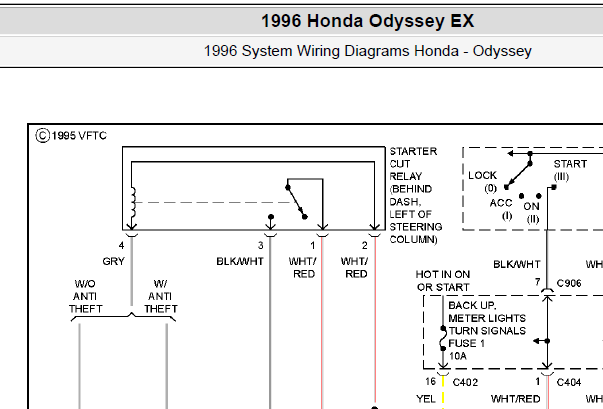
Task: Click the '1996 Honda Odyssey EX' title
Action: [x=367, y=21]
